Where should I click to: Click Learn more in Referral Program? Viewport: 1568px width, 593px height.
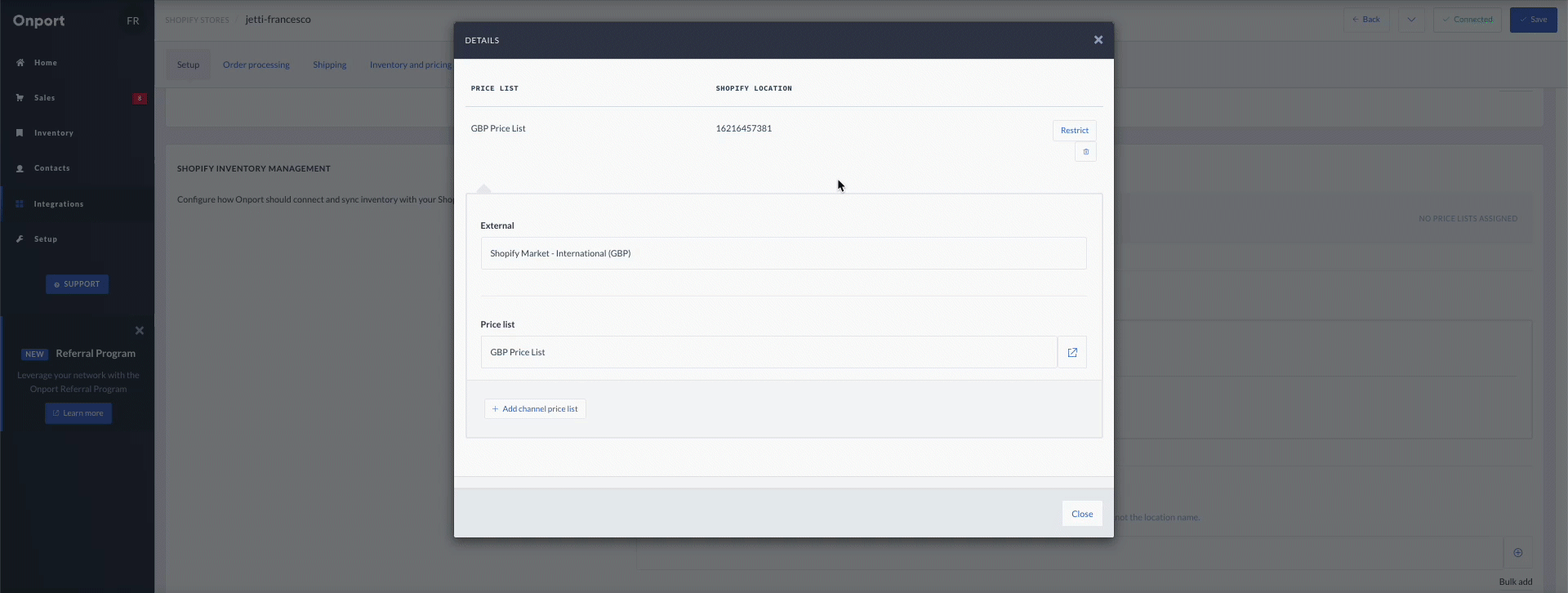(x=78, y=413)
